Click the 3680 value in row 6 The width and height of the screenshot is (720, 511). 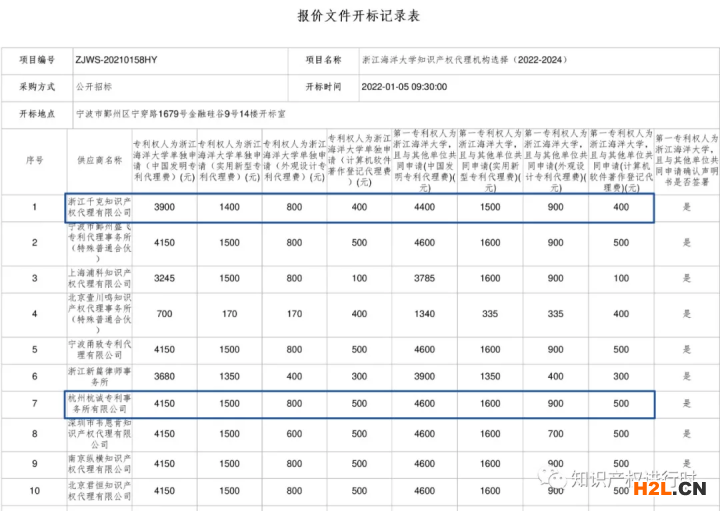(164, 376)
